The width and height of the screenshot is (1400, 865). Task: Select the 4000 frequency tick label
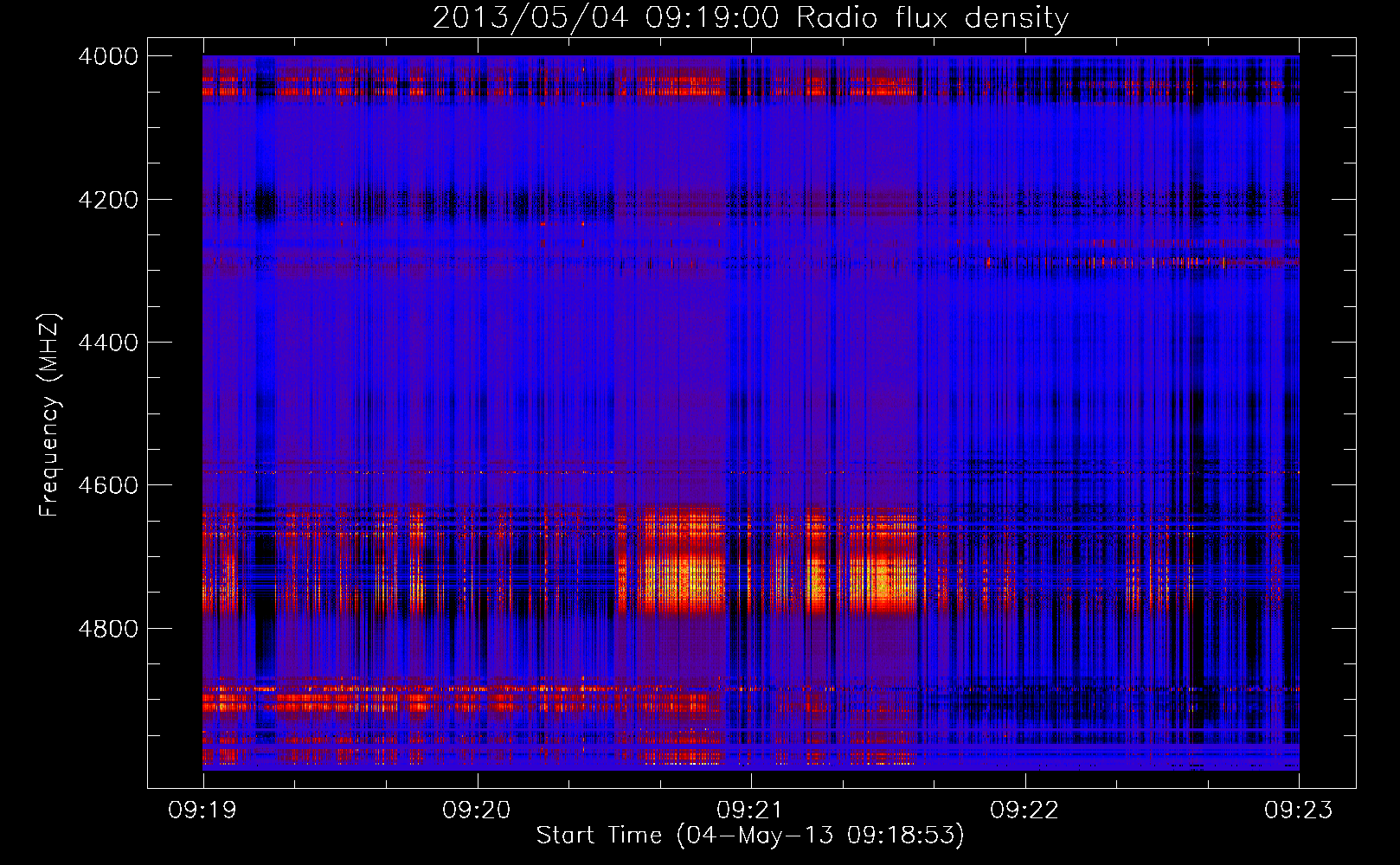pos(108,56)
